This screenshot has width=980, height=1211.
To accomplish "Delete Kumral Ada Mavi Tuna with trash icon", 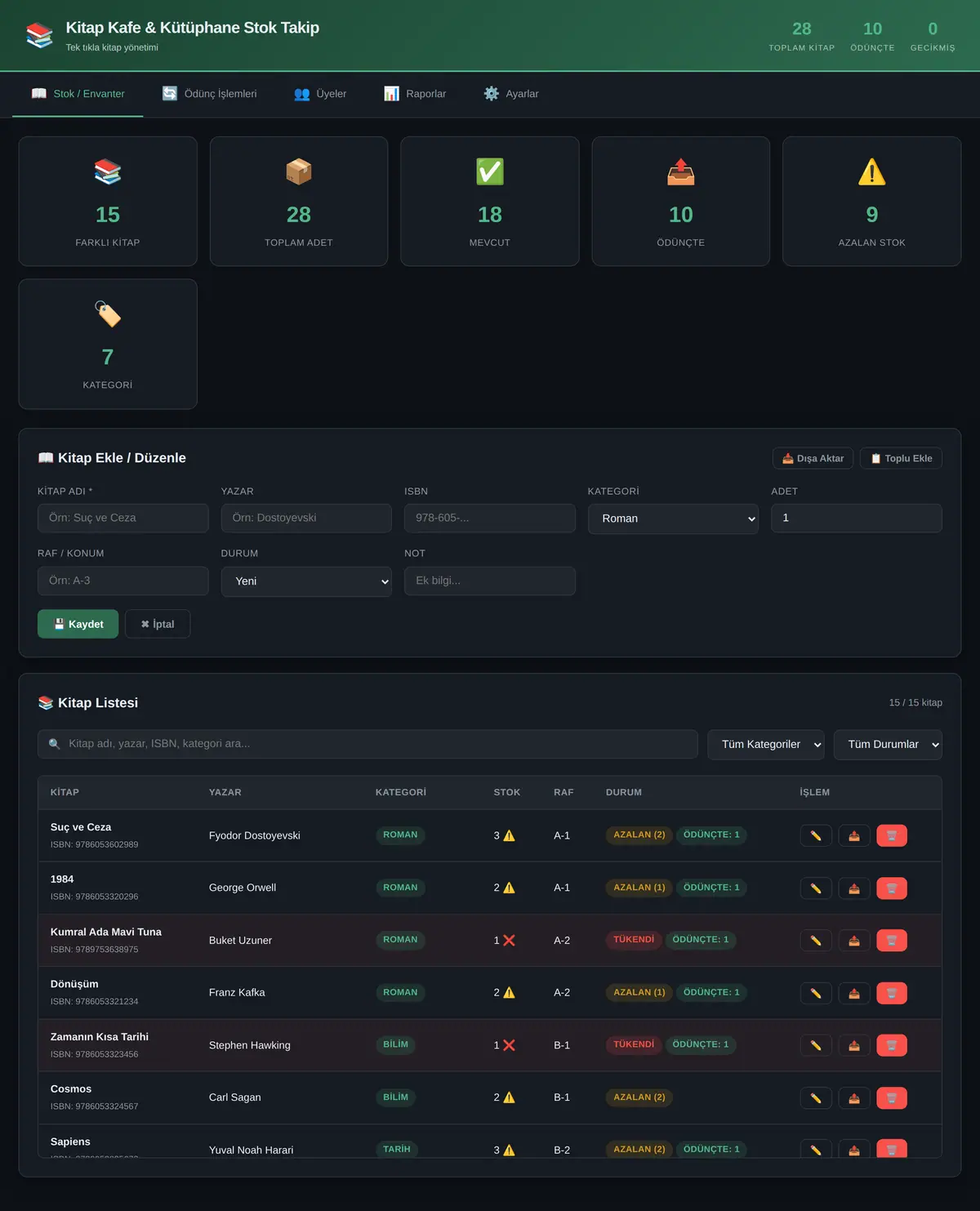I will pos(892,941).
